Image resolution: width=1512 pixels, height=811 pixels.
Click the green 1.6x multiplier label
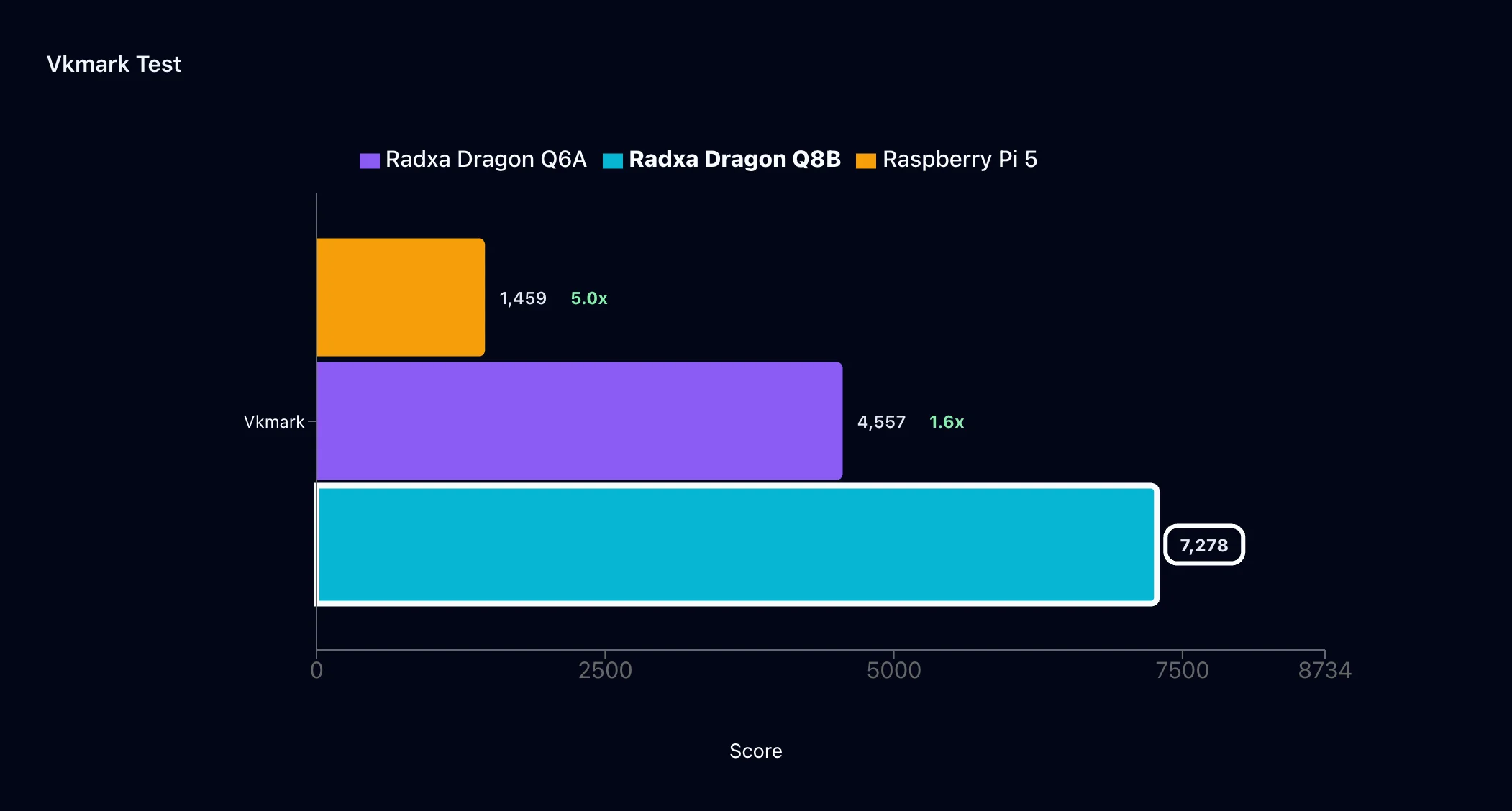(947, 422)
